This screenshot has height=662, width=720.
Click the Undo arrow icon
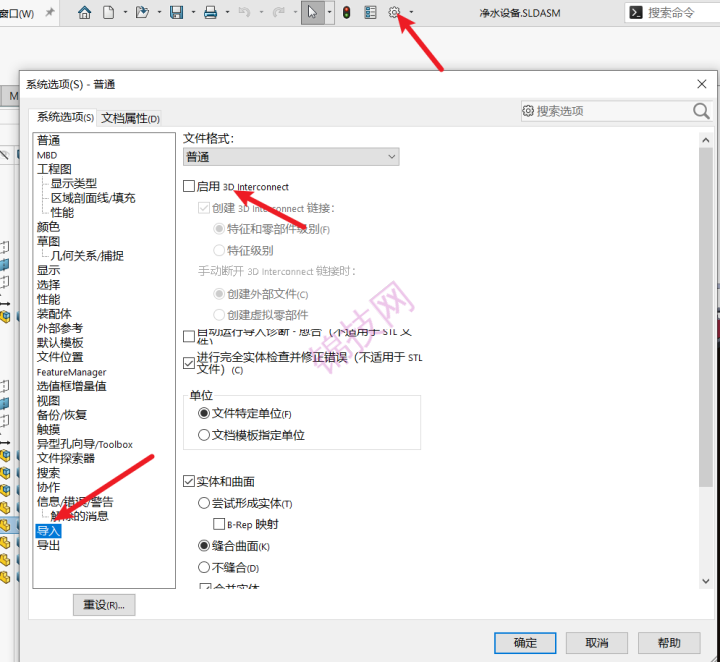244,12
